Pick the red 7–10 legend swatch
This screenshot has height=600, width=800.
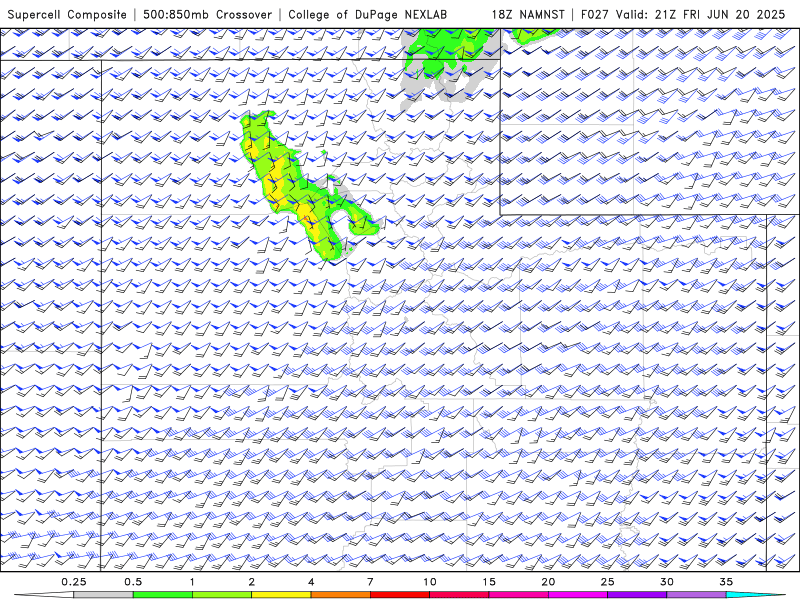400,595
